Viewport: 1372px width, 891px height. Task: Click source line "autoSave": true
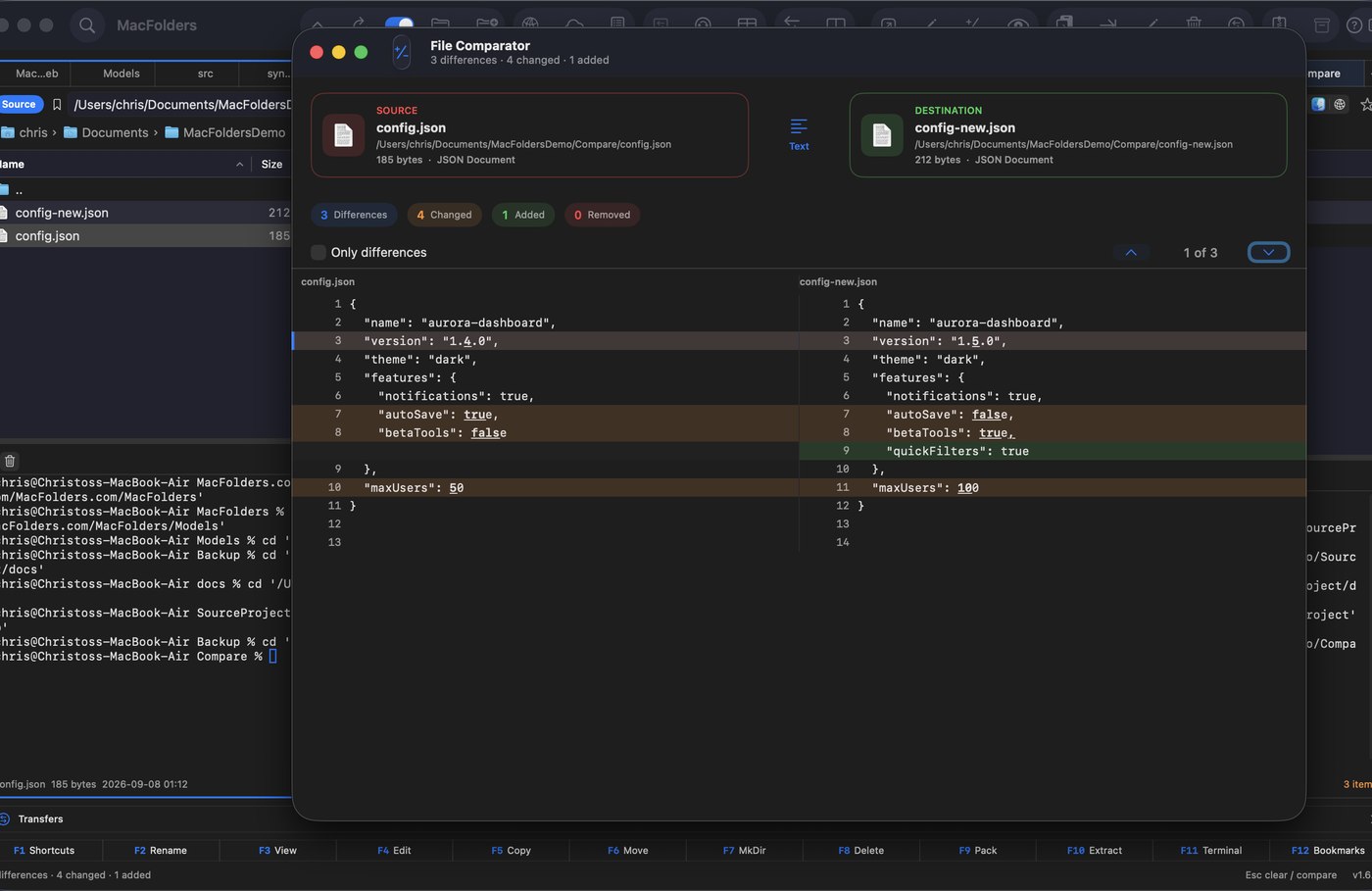pyautogui.click(x=545, y=415)
